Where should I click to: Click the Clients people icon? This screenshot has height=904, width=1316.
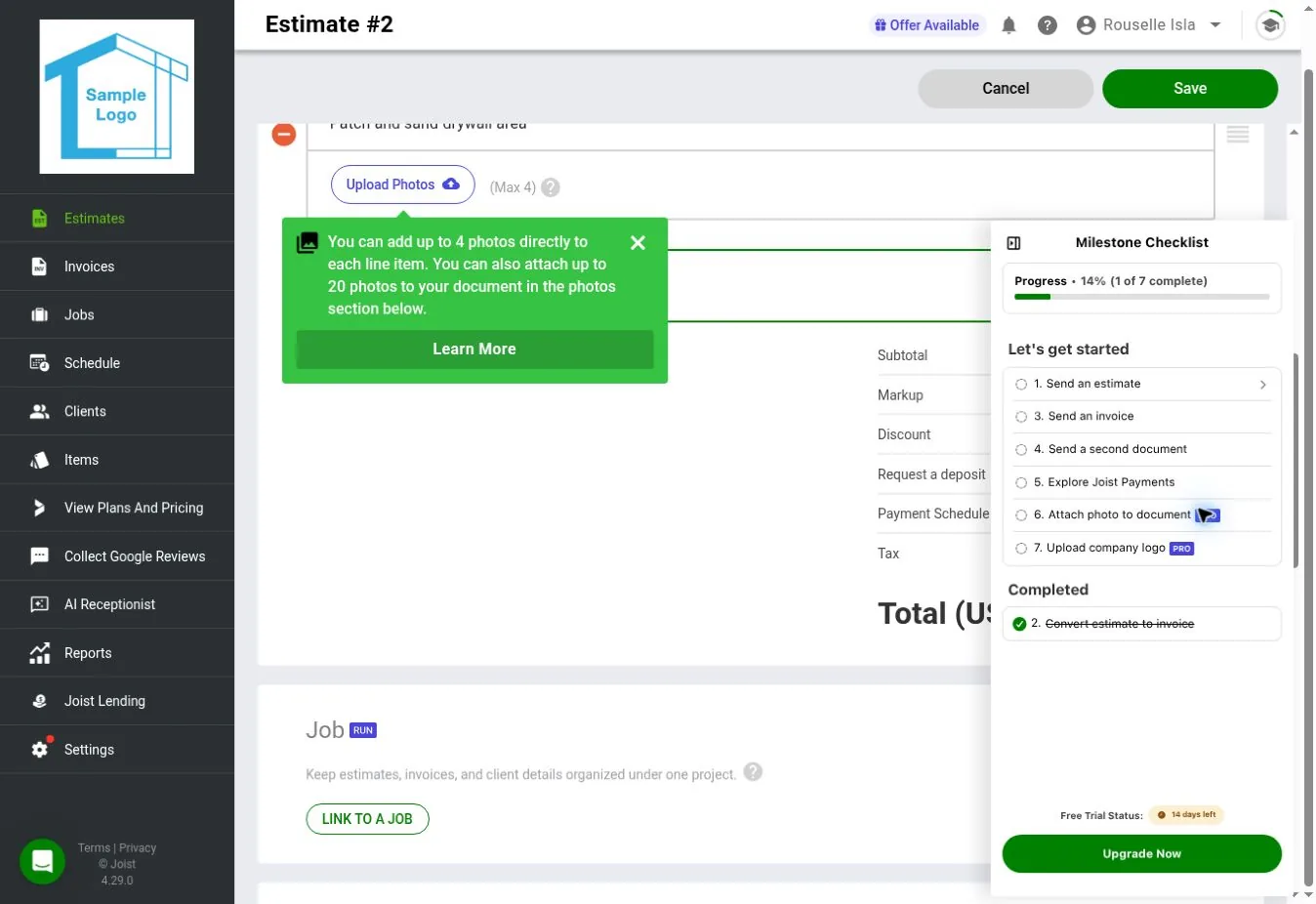click(x=39, y=411)
